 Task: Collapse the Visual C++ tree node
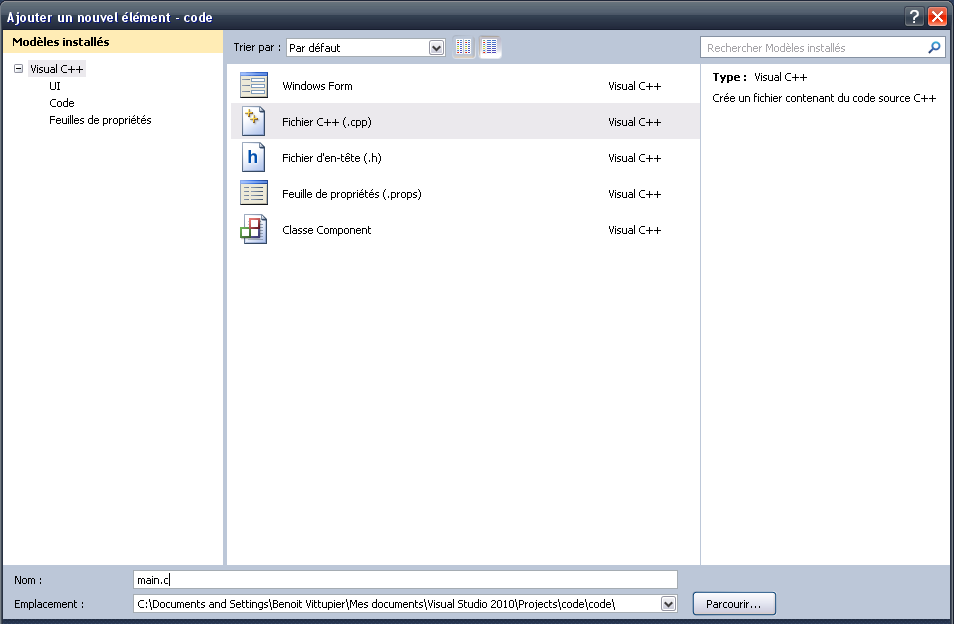tap(18, 69)
